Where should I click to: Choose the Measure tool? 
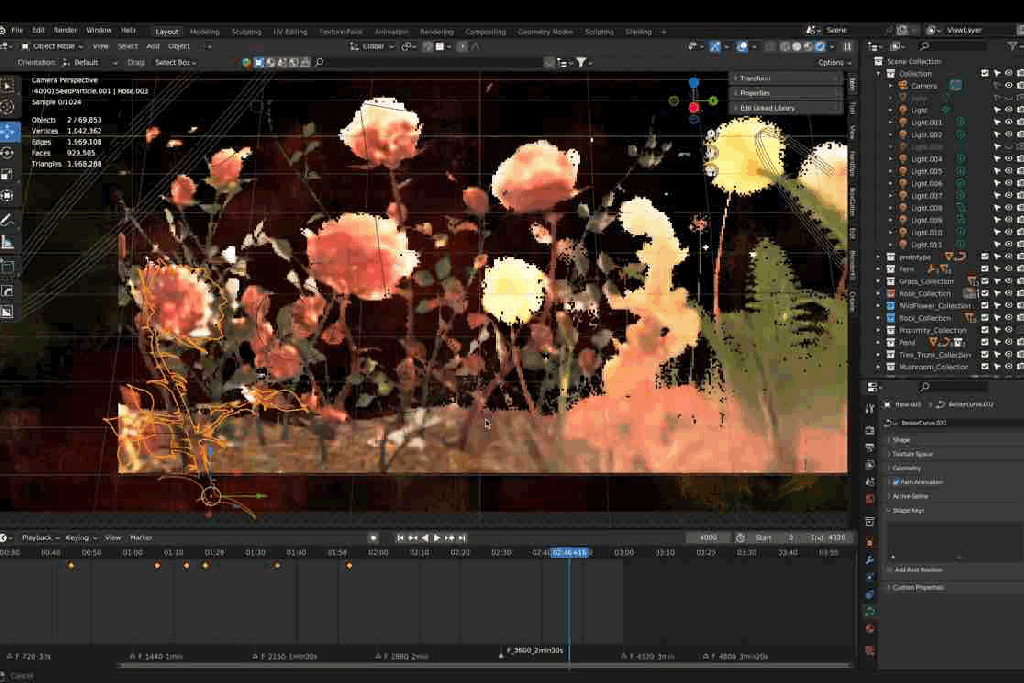coord(7,243)
